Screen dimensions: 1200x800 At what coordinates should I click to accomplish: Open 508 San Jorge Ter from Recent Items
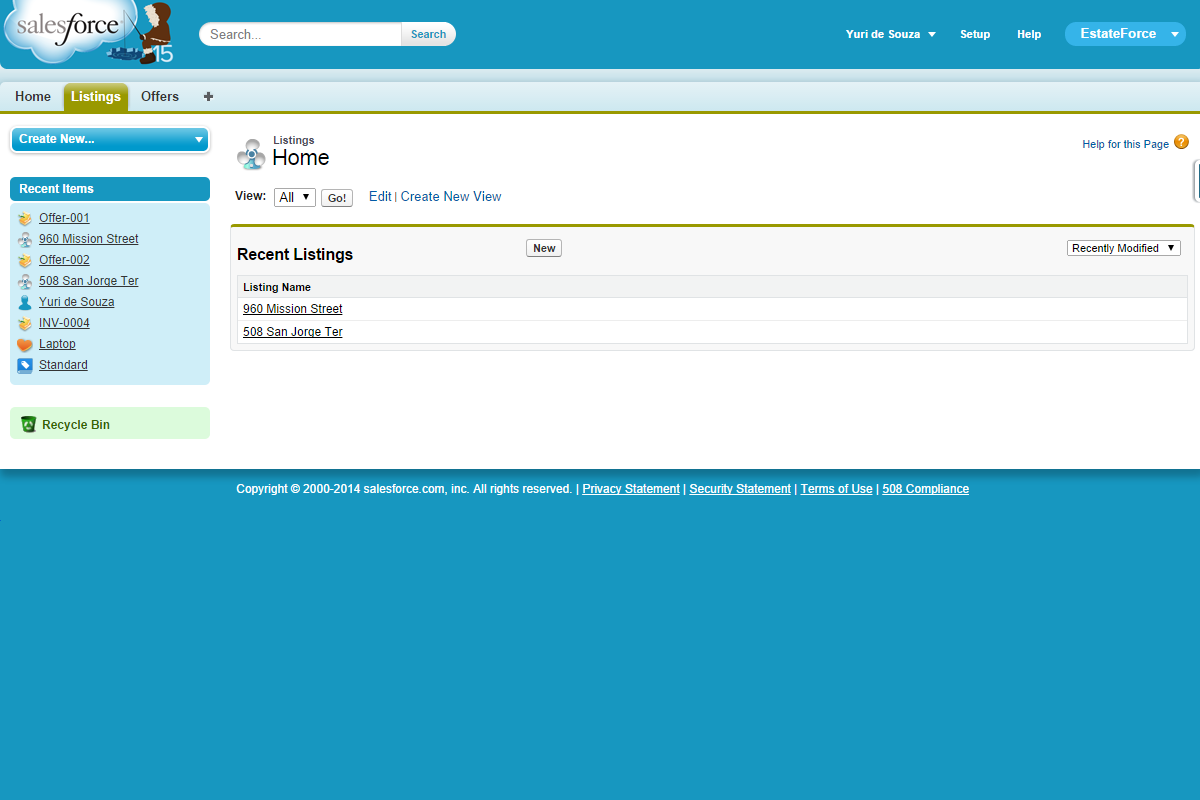[89, 281]
